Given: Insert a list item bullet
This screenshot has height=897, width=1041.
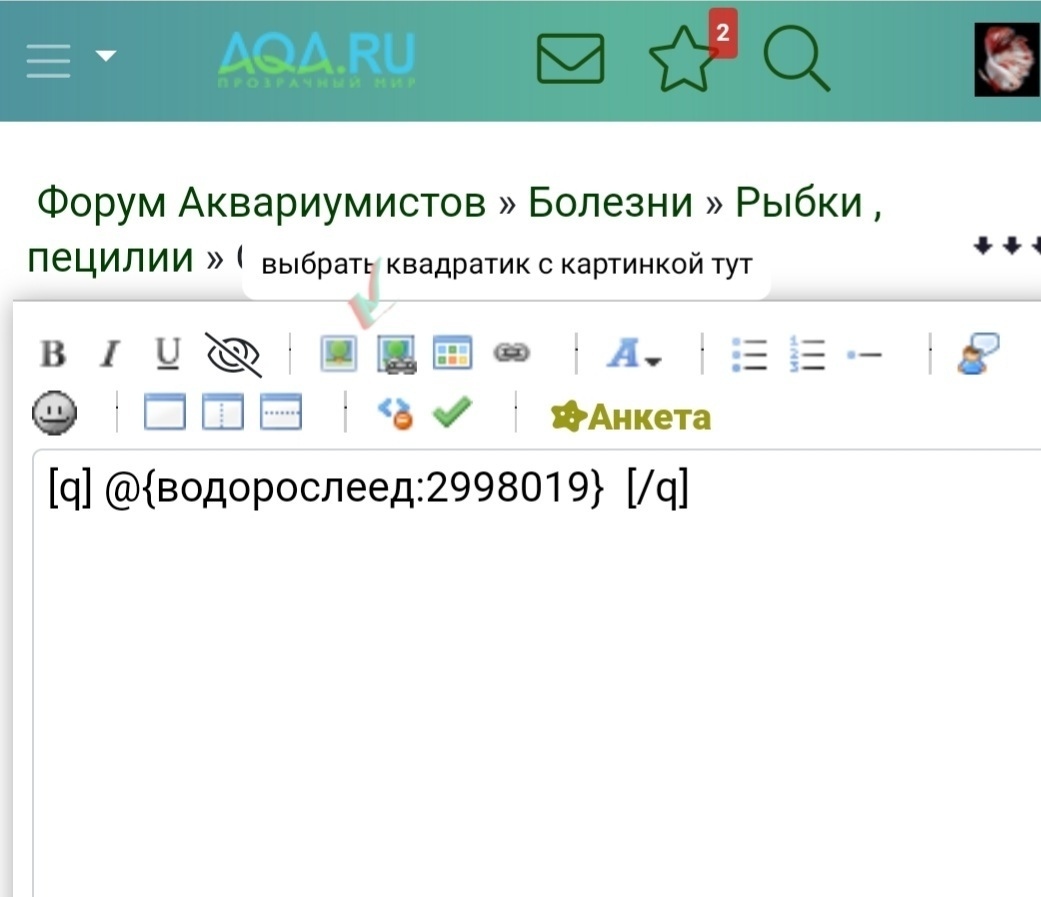Looking at the screenshot, I should tap(864, 355).
